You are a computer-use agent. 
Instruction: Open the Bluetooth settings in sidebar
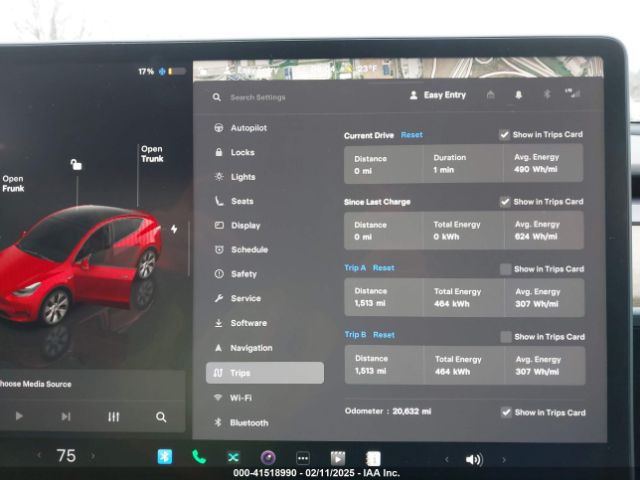click(x=241, y=422)
